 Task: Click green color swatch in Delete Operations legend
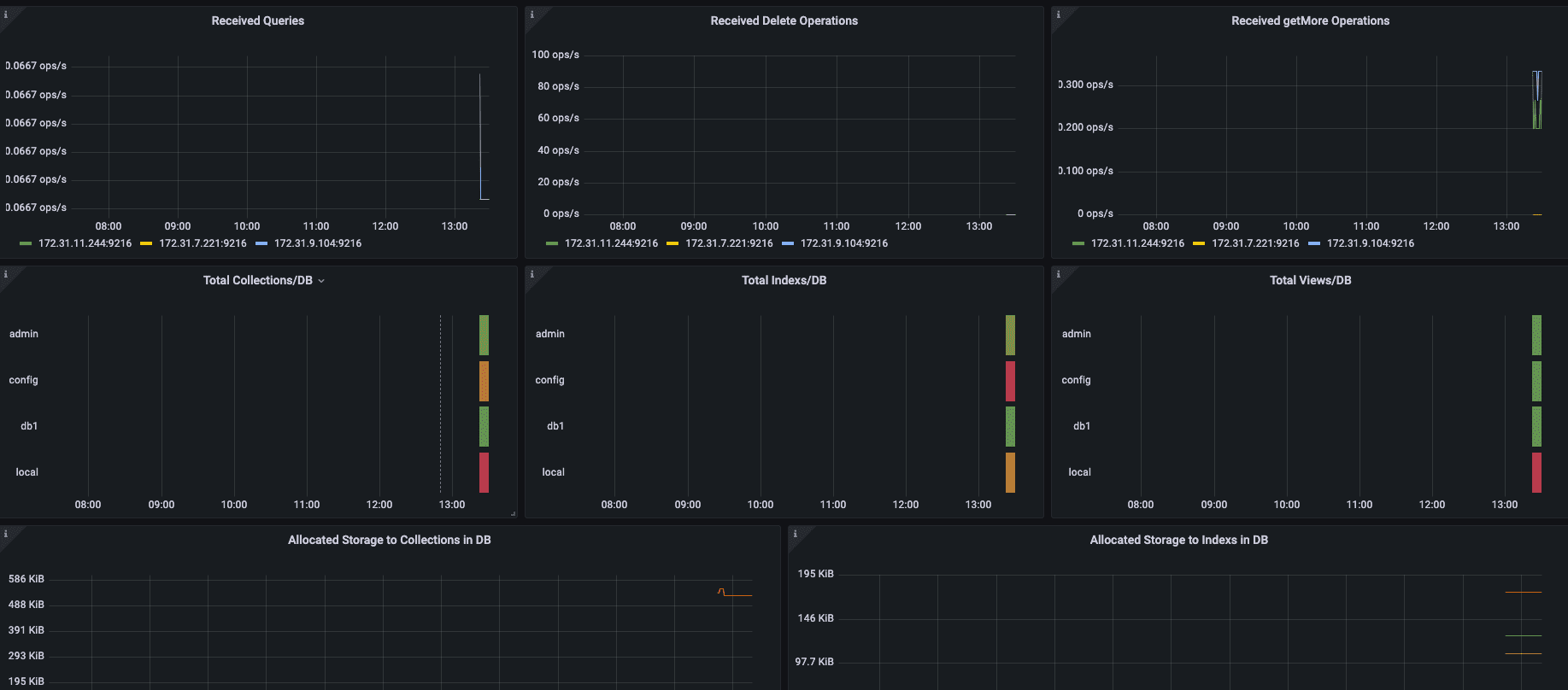coord(552,244)
